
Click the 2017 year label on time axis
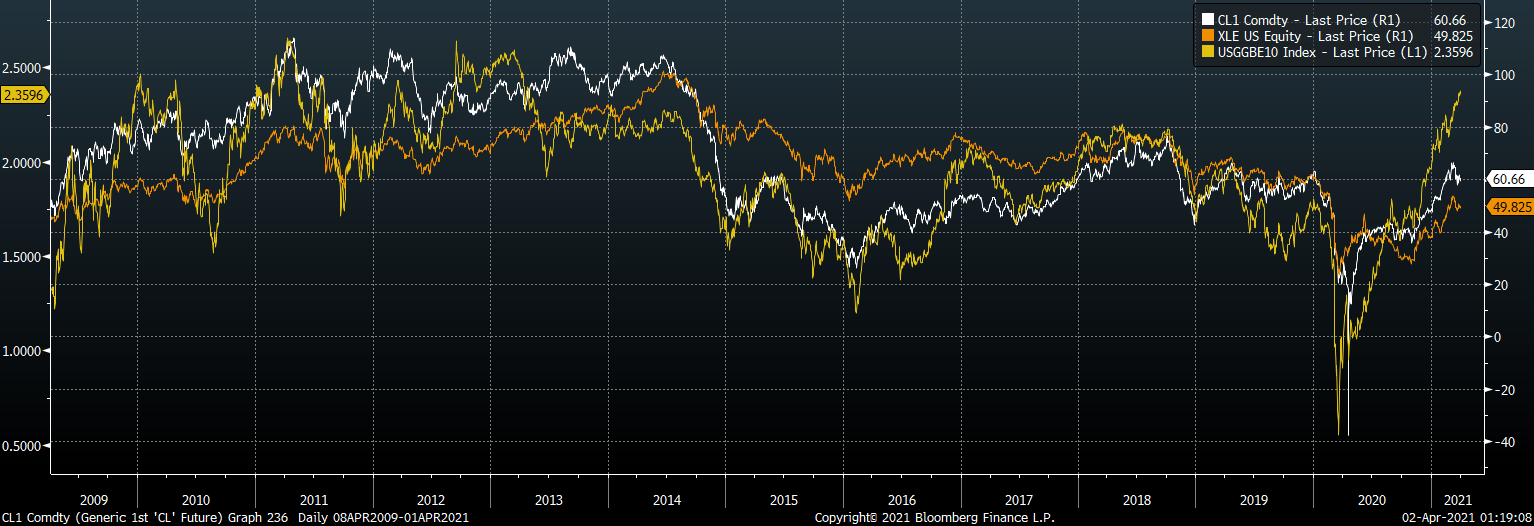[1019, 499]
